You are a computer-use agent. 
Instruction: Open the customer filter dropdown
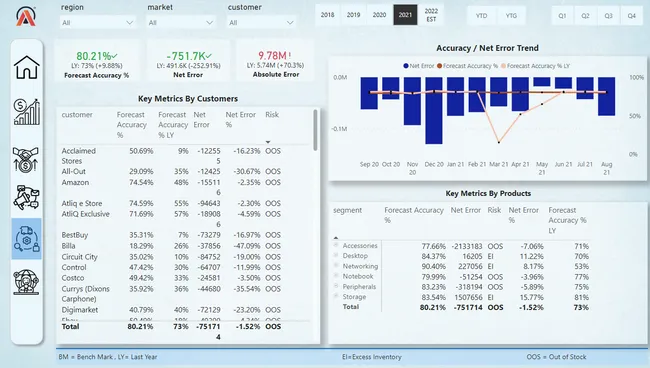(x=261, y=22)
